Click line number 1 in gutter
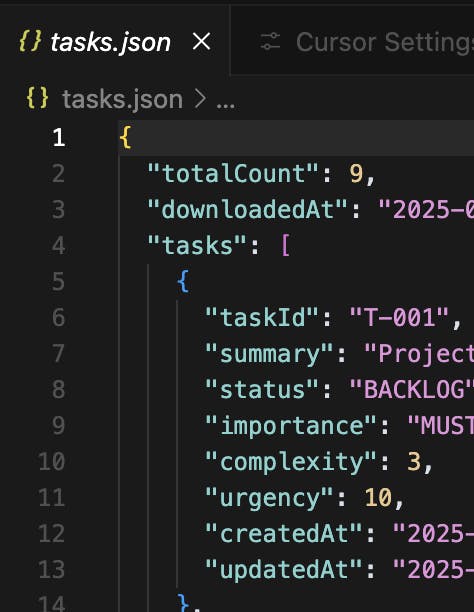Image resolution: width=474 pixels, height=612 pixels. pyautogui.click(x=59, y=137)
